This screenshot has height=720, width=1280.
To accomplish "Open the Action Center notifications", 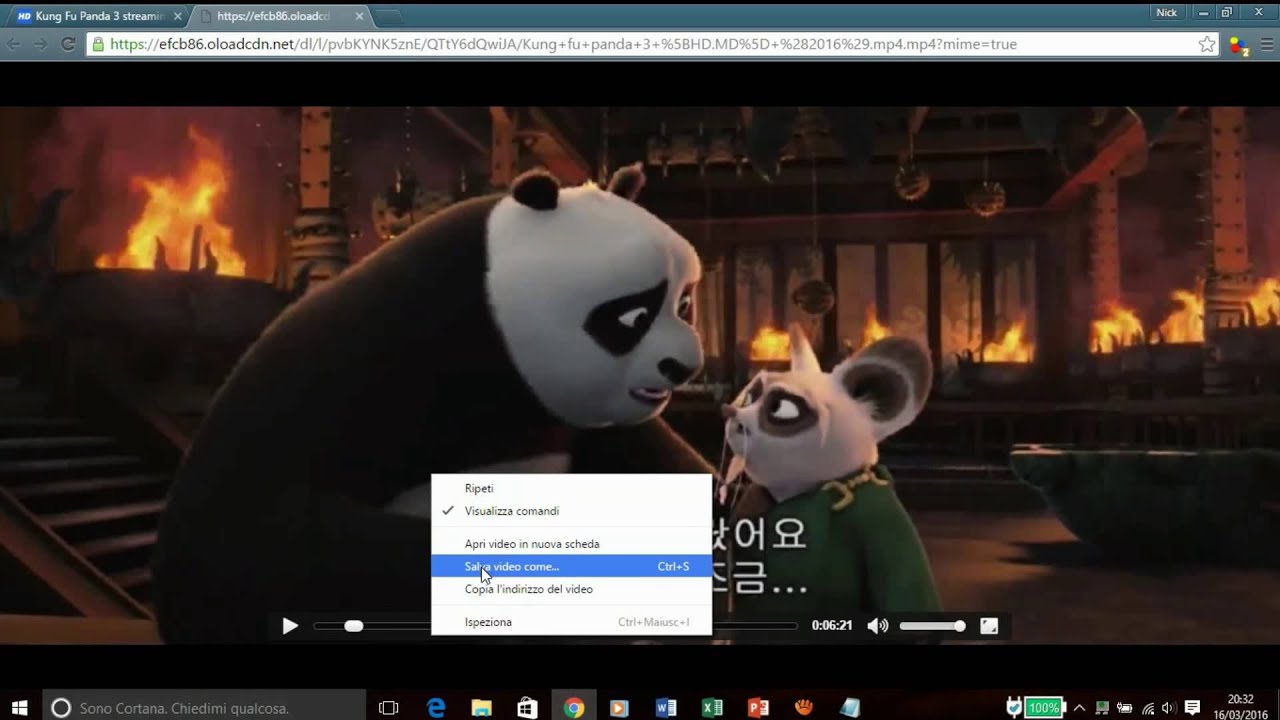I will click(1192, 708).
